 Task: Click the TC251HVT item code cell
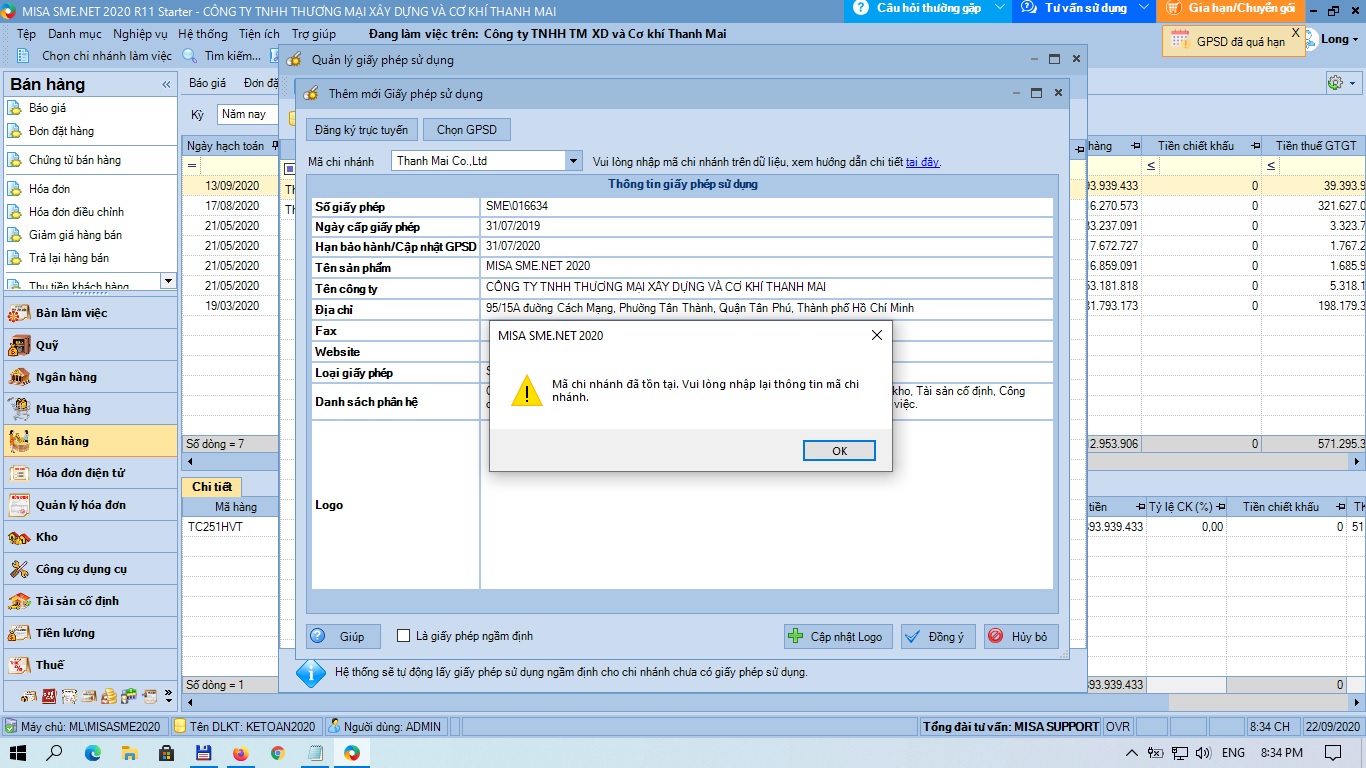point(215,527)
